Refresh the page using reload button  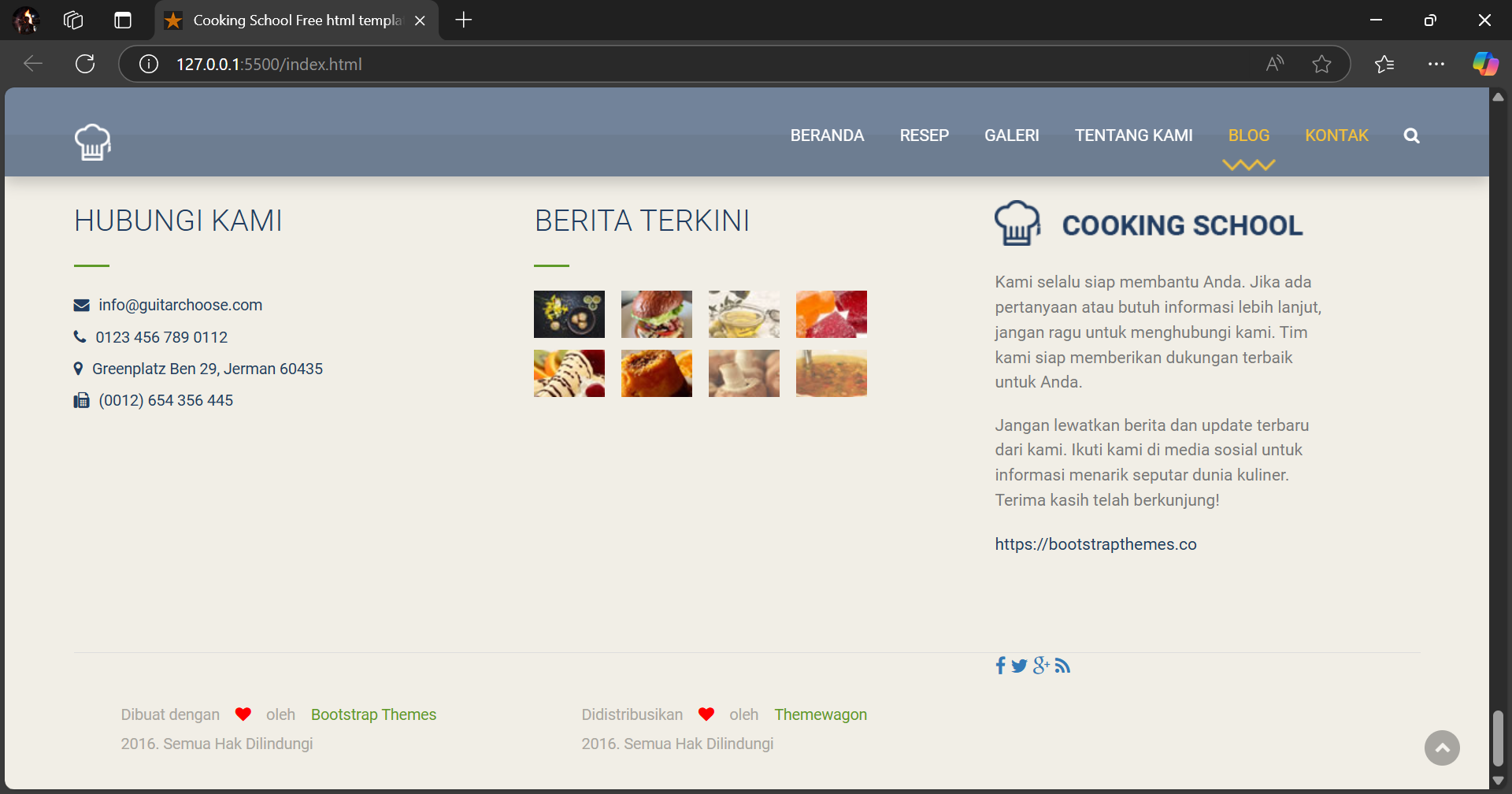pyautogui.click(x=85, y=64)
